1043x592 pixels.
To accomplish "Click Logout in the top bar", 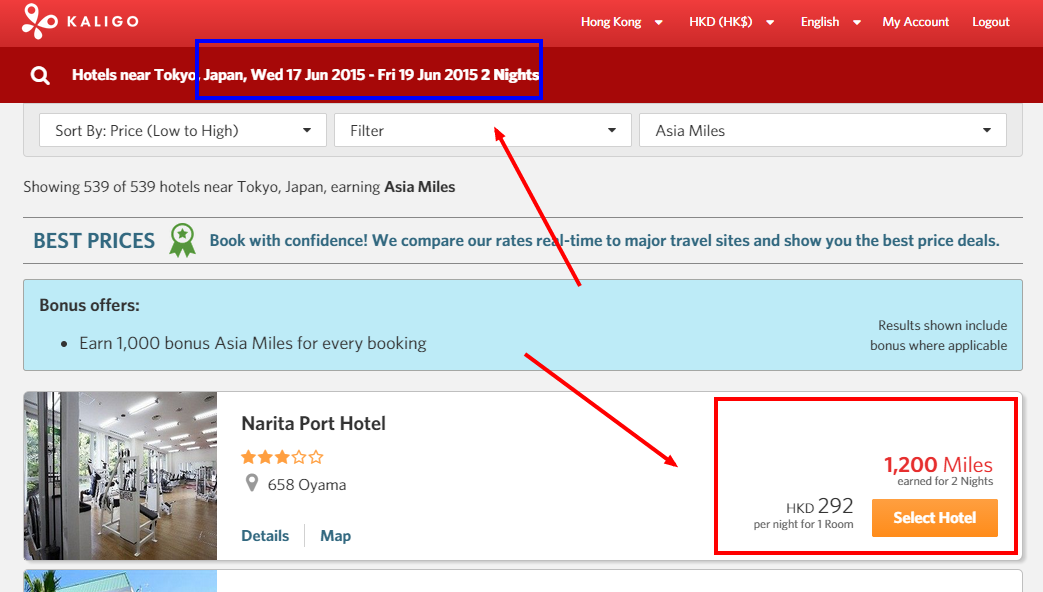I will coord(990,22).
